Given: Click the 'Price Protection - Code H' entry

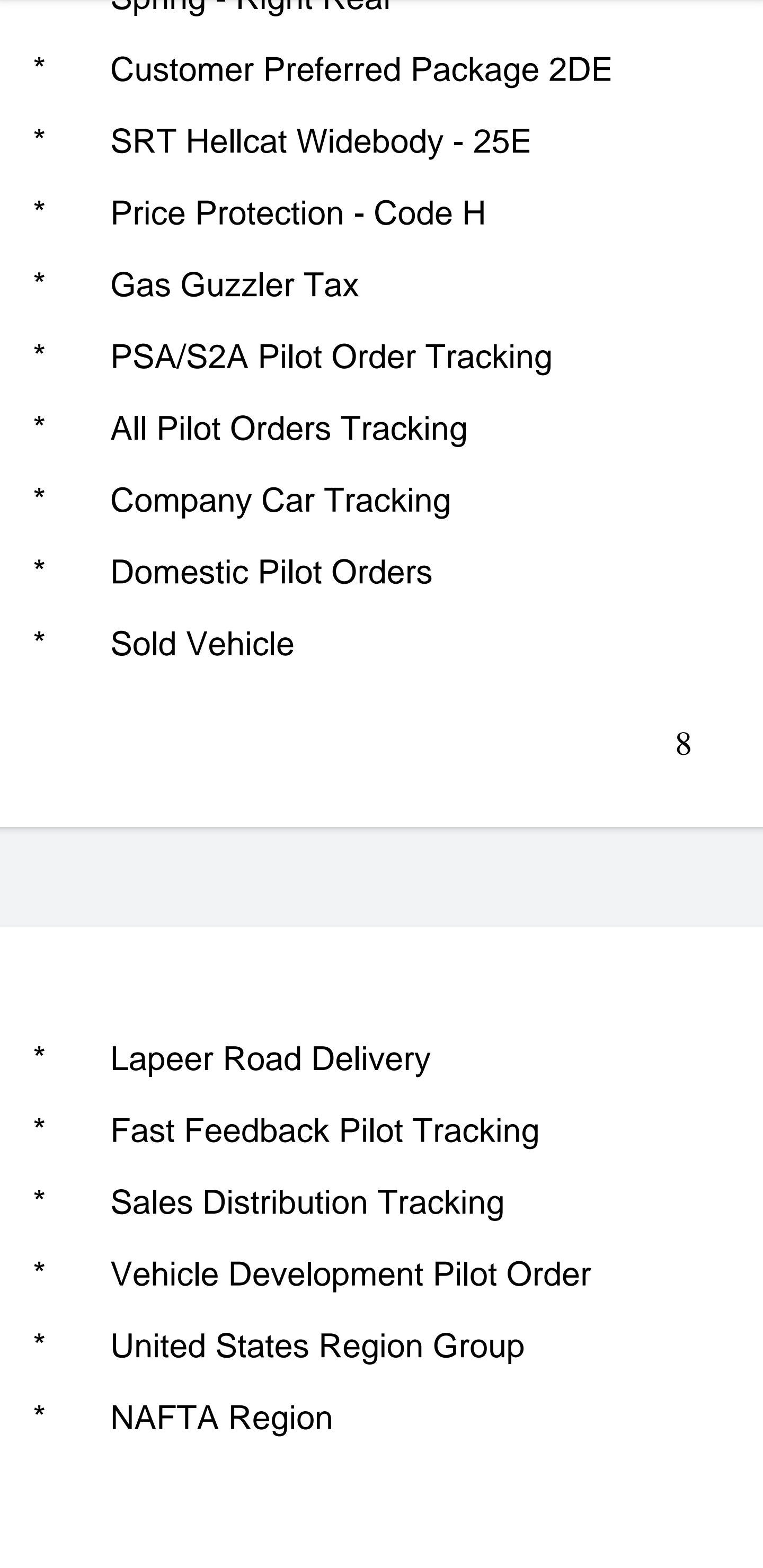Looking at the screenshot, I should (x=298, y=213).
